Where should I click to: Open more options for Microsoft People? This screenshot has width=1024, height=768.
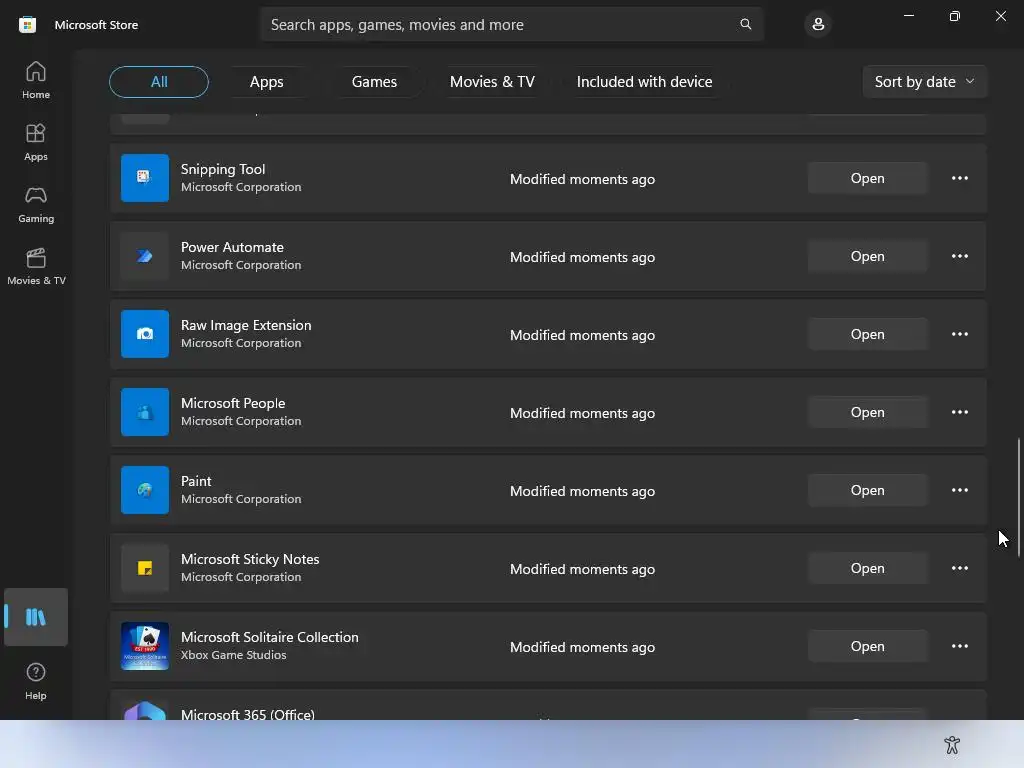click(x=959, y=412)
